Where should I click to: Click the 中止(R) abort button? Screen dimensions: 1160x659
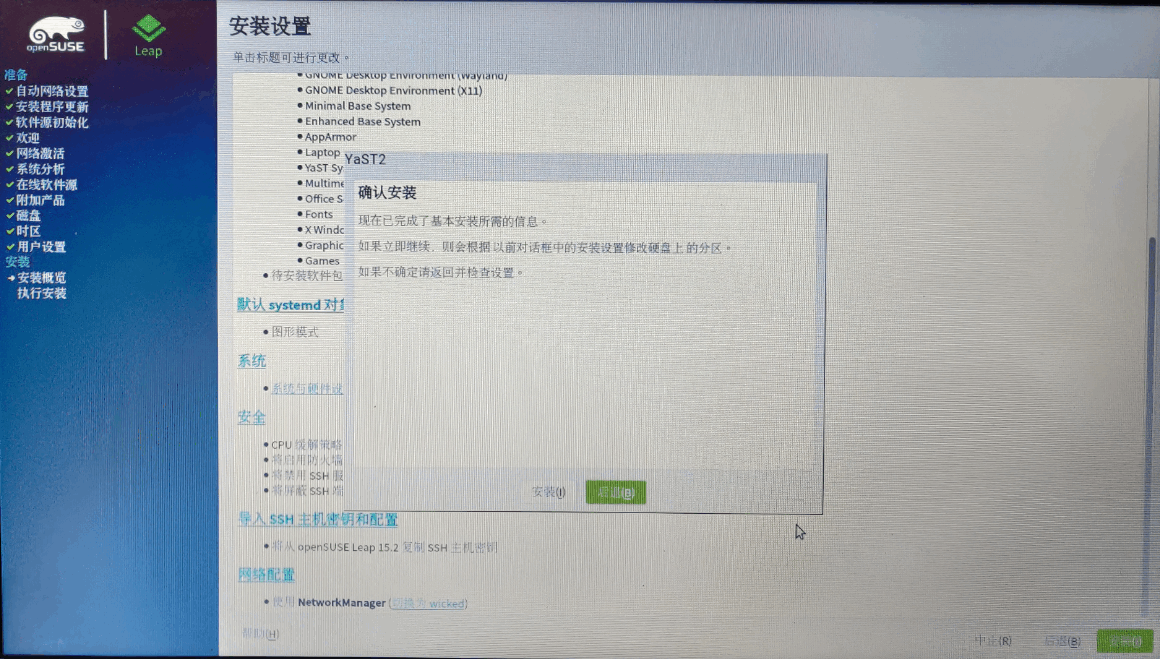click(x=993, y=641)
